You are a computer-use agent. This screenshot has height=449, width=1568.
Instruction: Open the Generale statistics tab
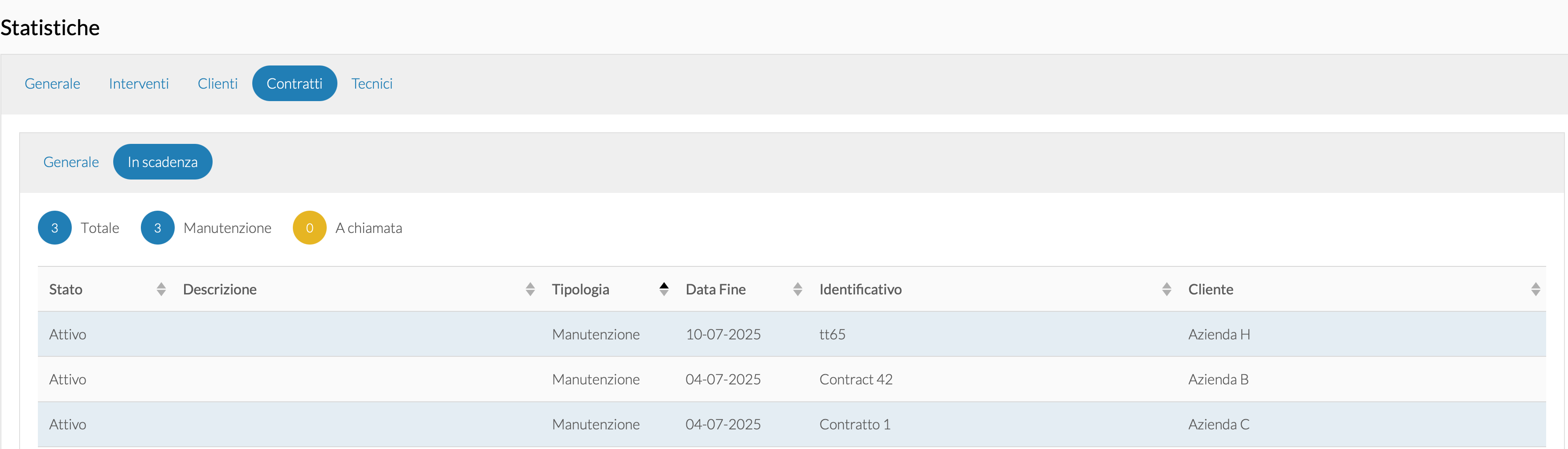pos(52,83)
